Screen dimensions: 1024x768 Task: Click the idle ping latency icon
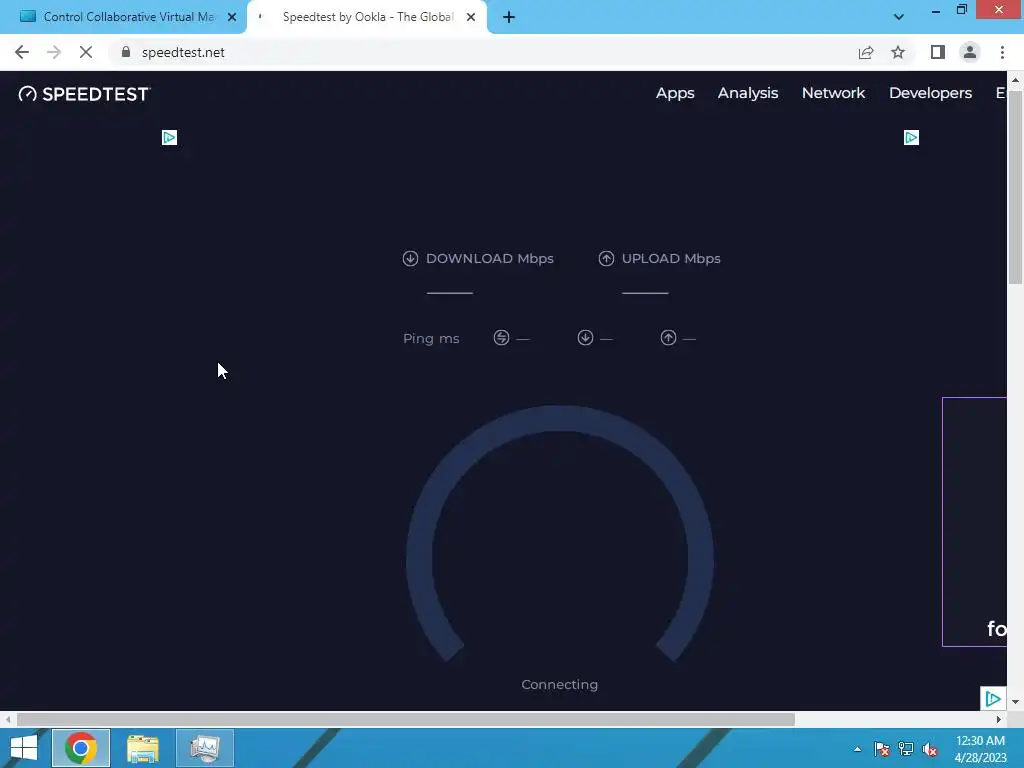pyautogui.click(x=502, y=338)
